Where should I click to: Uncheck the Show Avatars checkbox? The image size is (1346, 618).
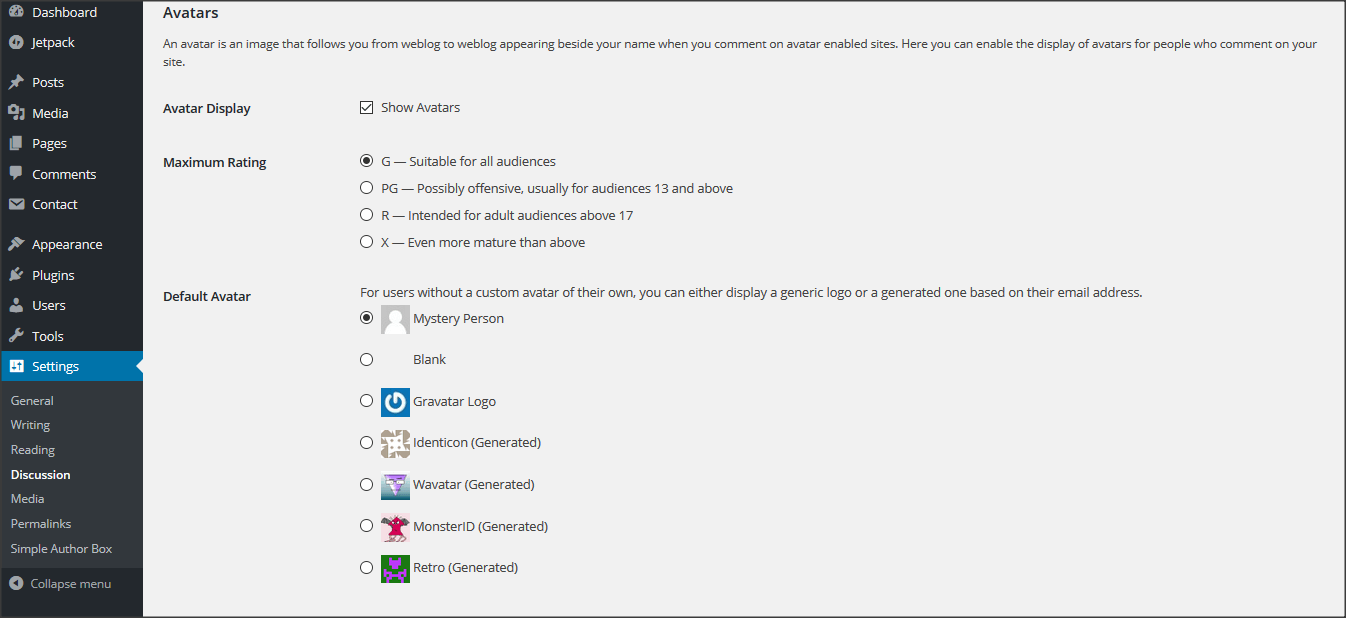coord(367,107)
